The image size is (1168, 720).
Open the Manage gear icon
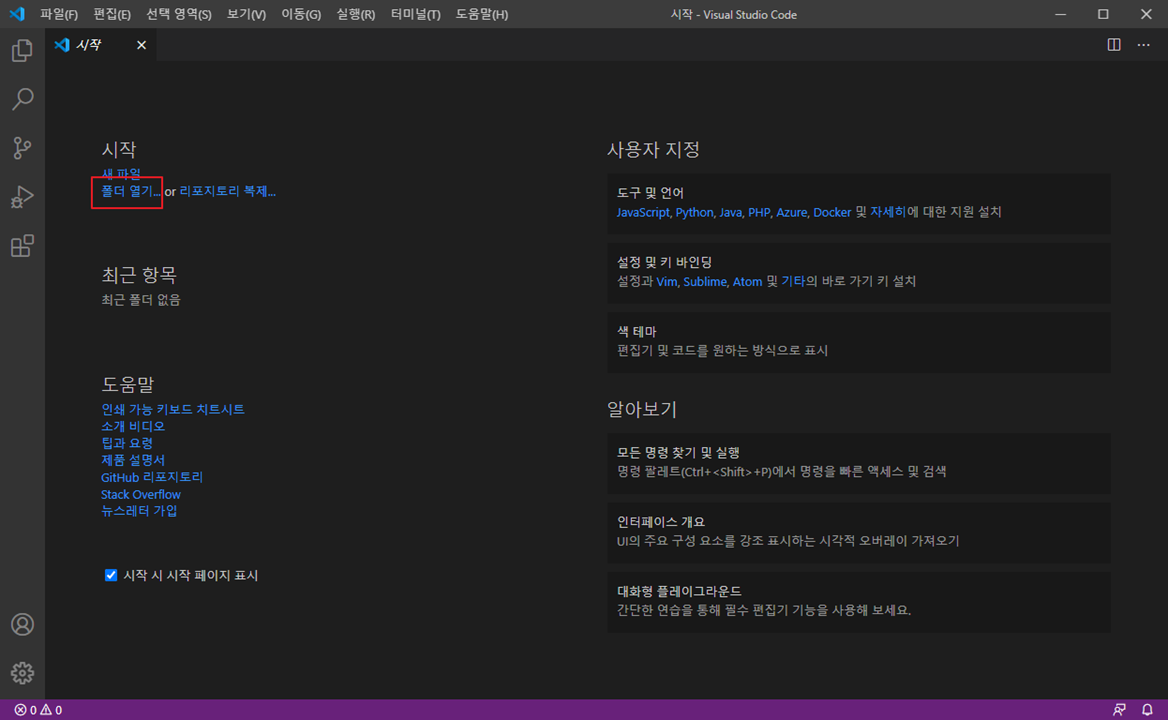pyautogui.click(x=22, y=673)
